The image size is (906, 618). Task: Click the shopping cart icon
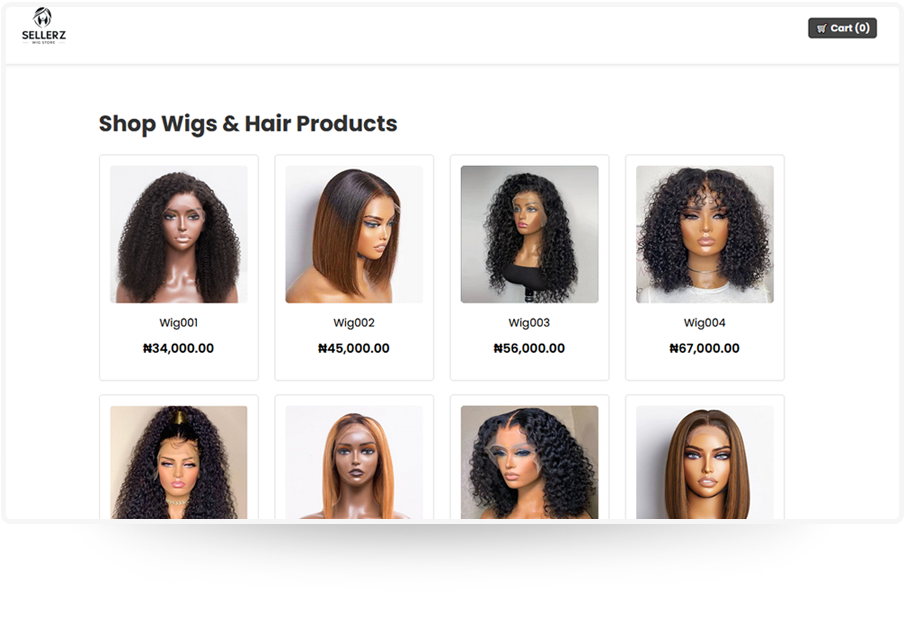click(822, 28)
